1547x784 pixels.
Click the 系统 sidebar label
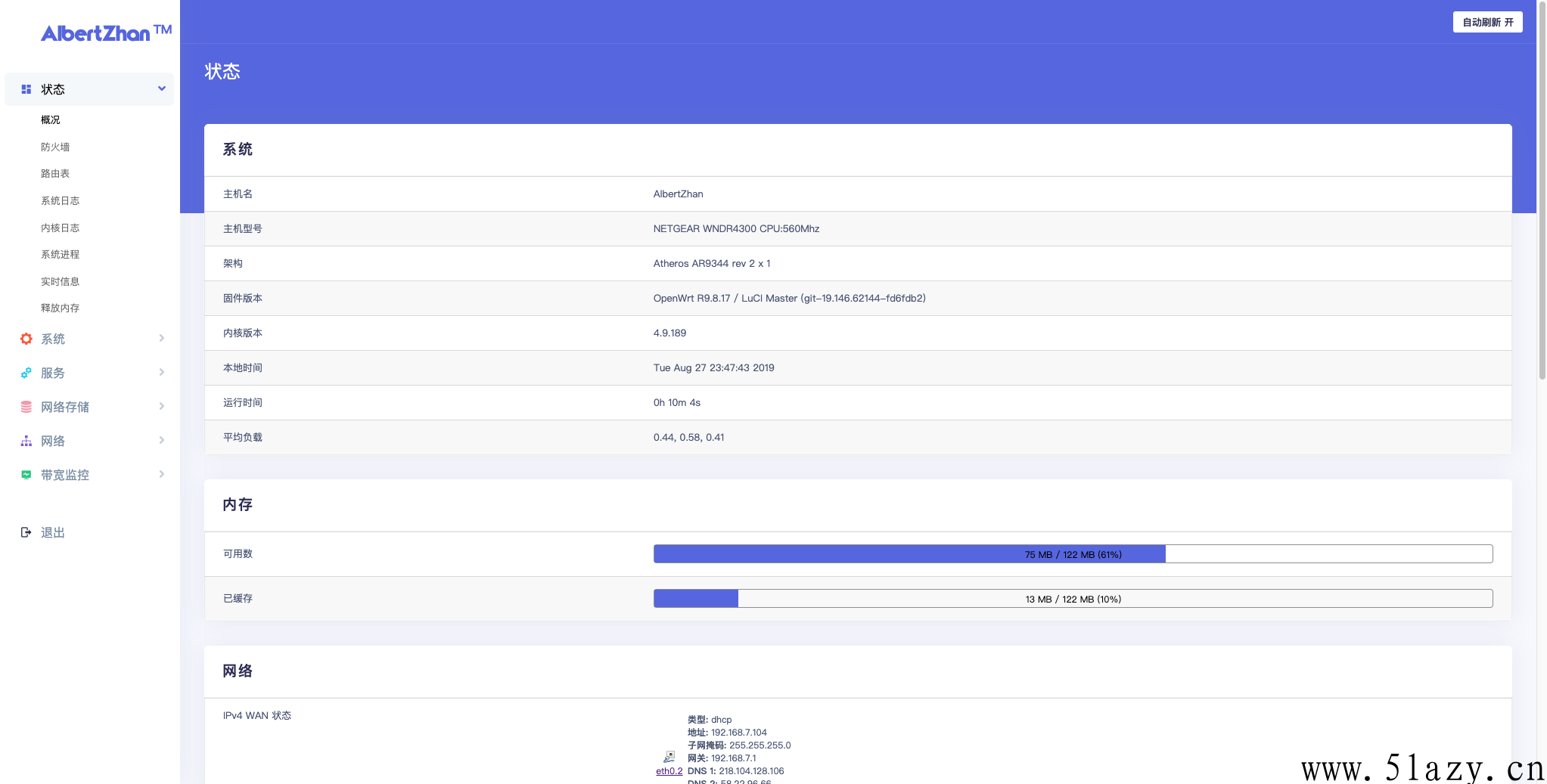click(53, 339)
